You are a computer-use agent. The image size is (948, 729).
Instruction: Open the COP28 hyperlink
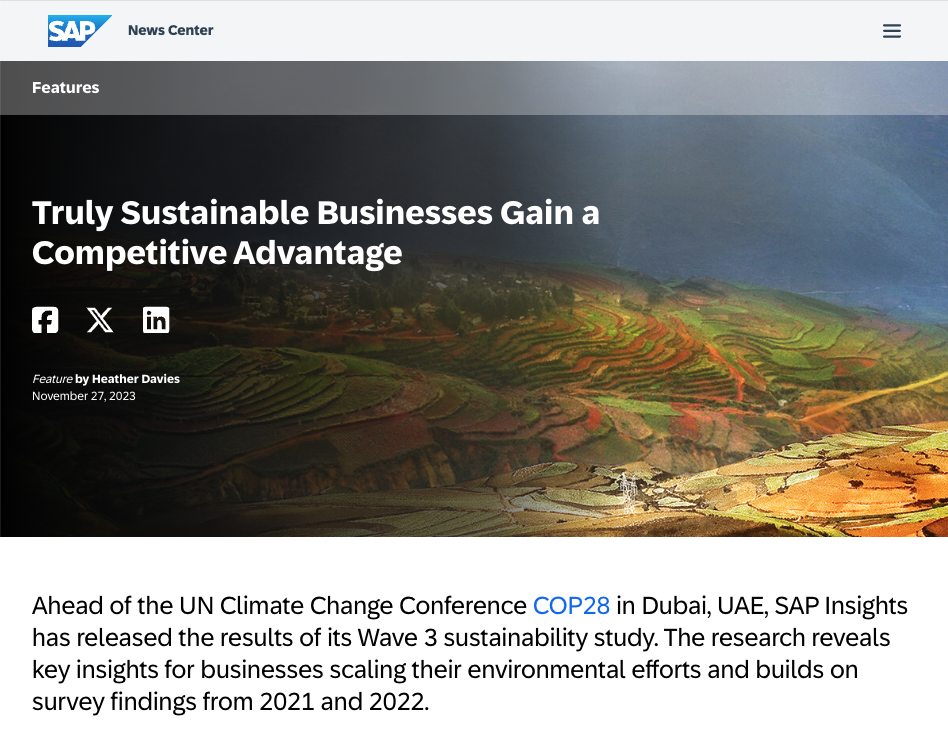[x=571, y=605]
